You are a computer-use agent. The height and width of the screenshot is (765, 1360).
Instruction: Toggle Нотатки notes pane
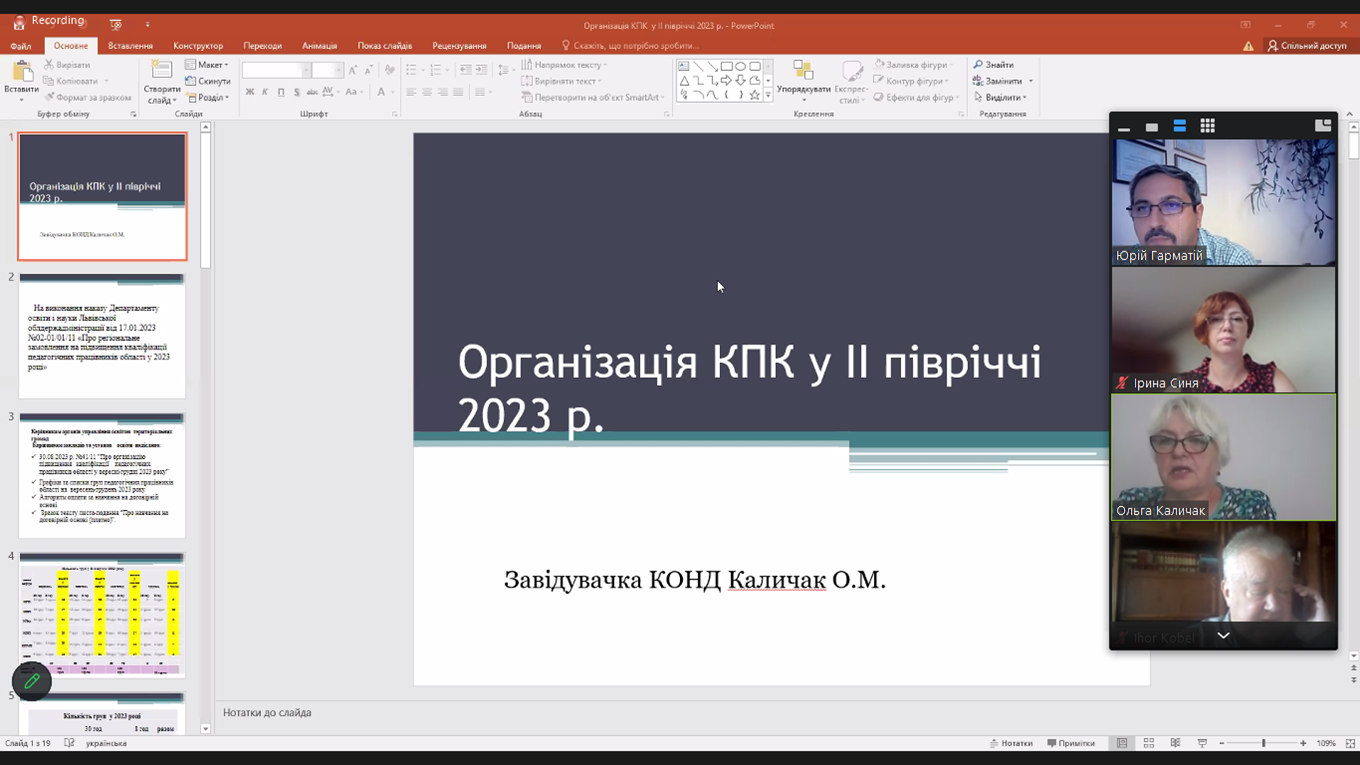tap(1011, 744)
